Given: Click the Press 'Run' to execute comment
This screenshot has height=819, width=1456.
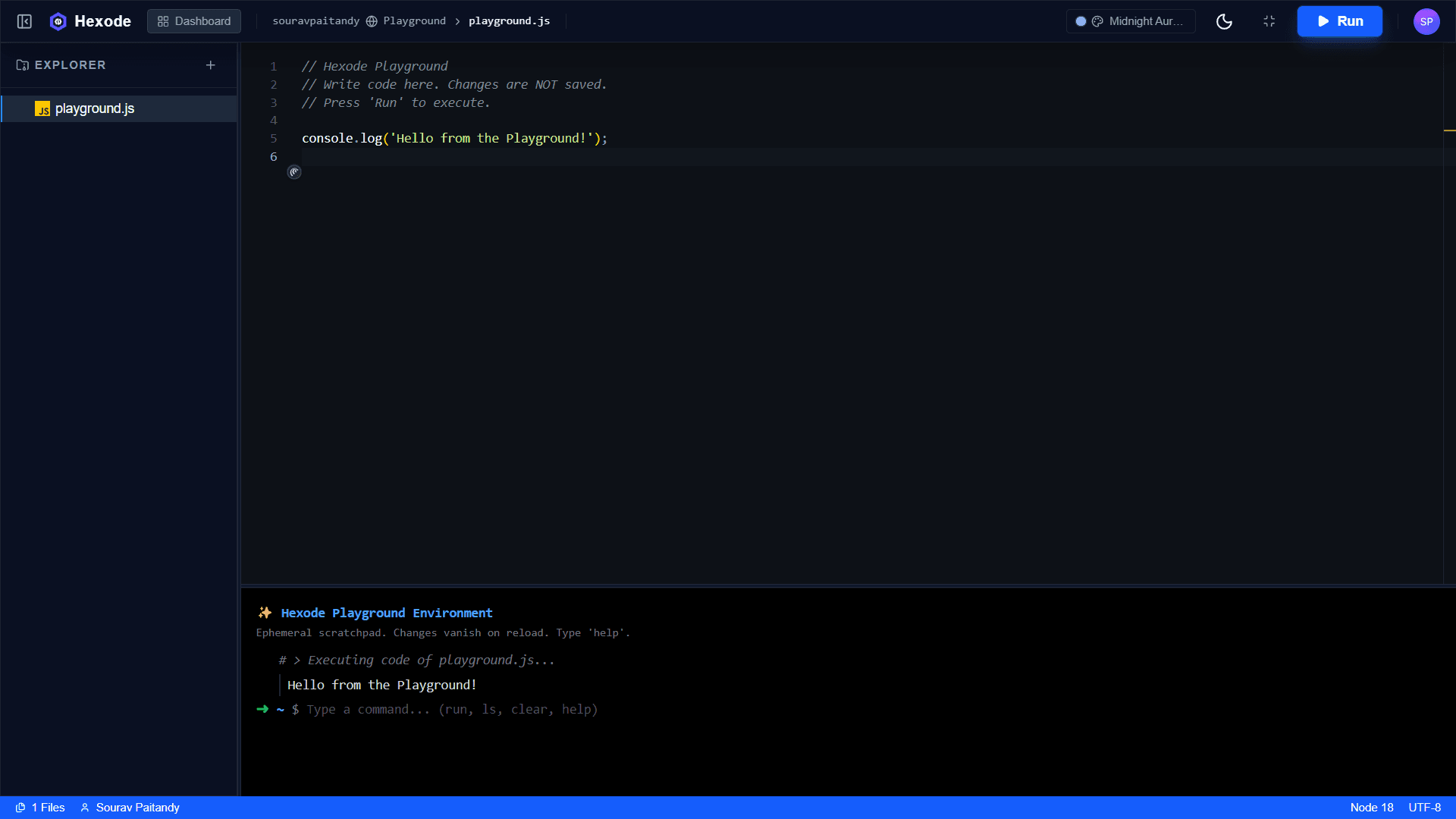Looking at the screenshot, I should click(x=396, y=102).
